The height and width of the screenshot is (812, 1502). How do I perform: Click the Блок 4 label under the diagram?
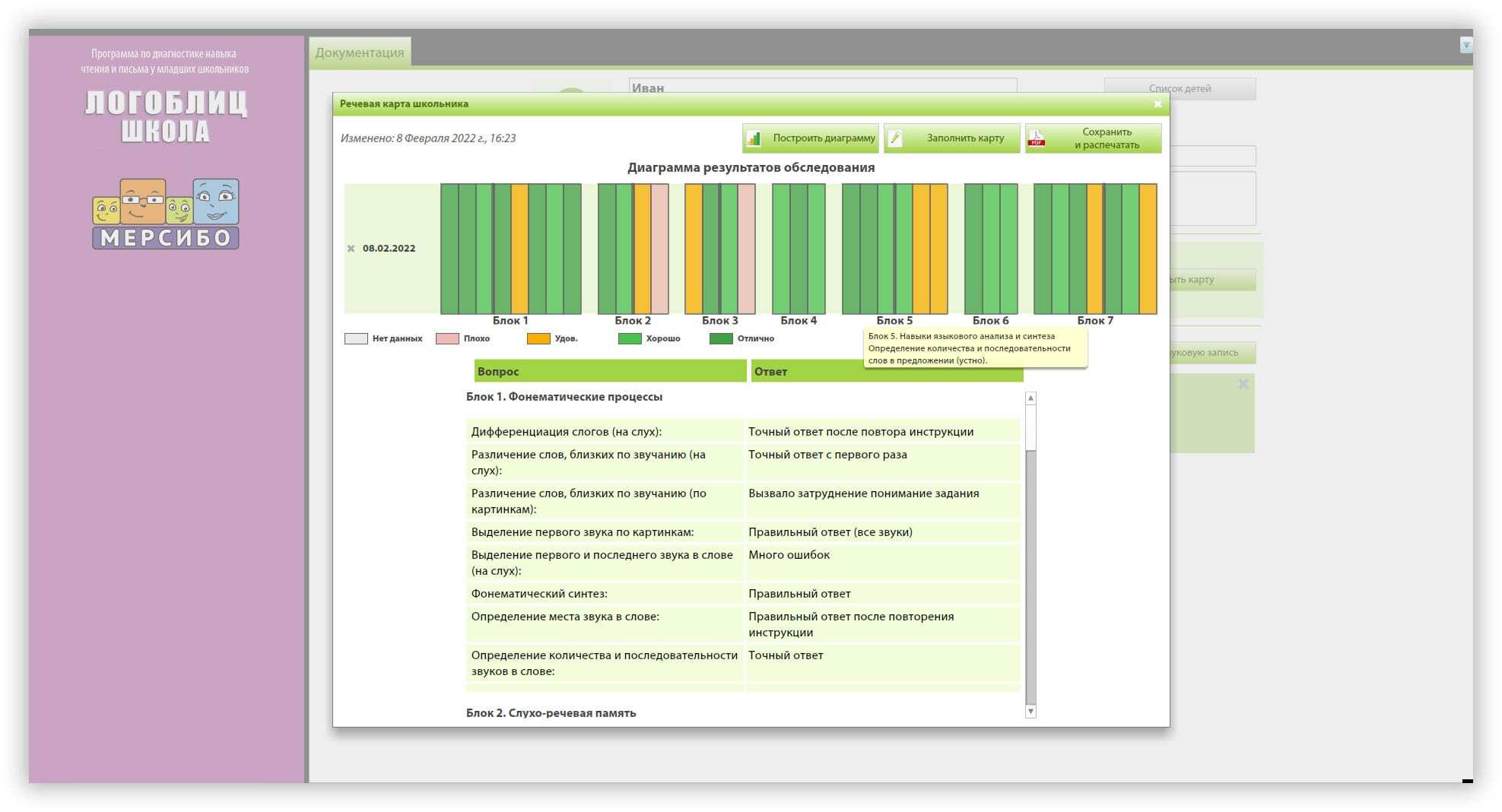(x=798, y=321)
